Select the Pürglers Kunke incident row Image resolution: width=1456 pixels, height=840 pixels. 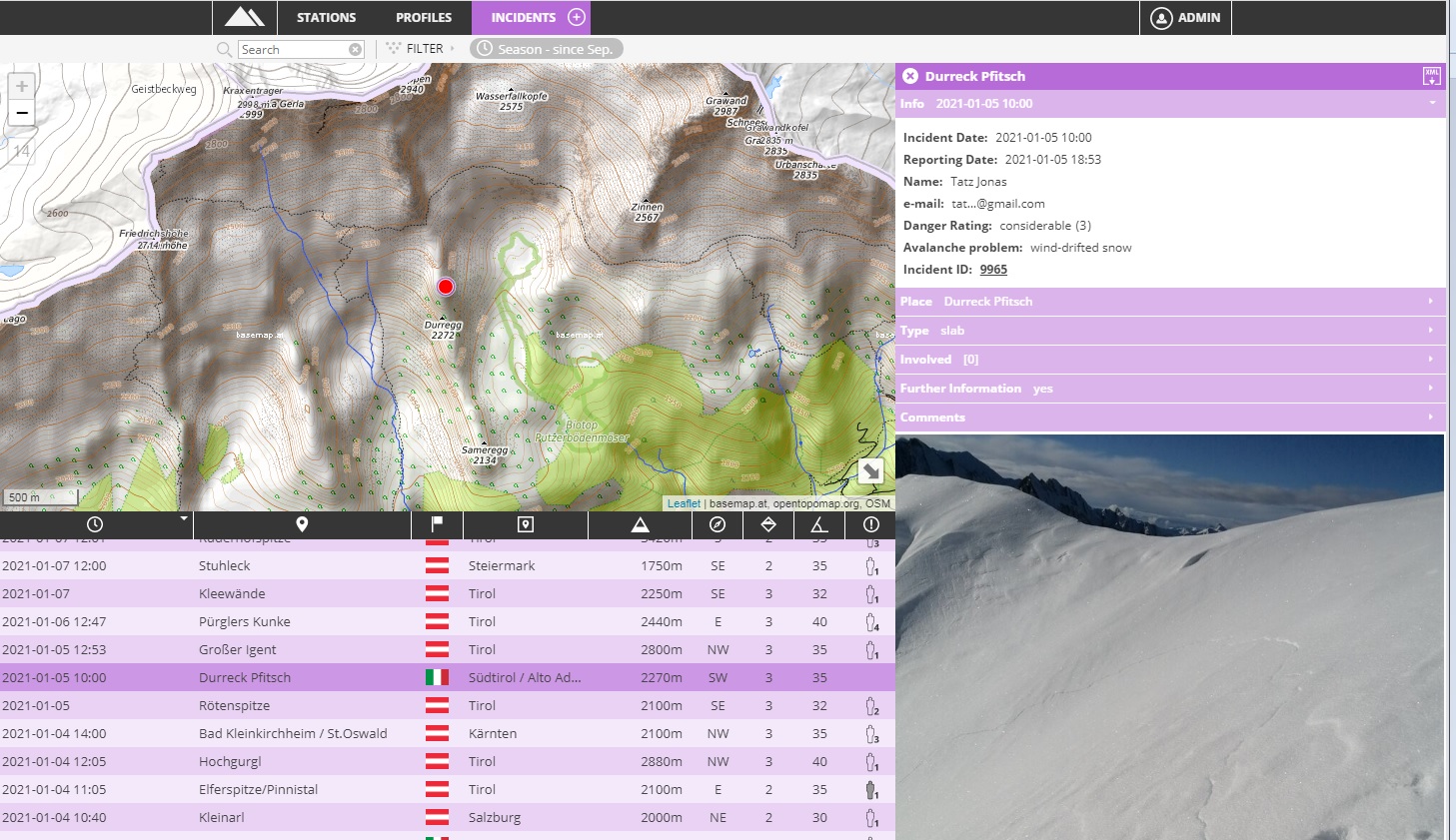pos(448,621)
